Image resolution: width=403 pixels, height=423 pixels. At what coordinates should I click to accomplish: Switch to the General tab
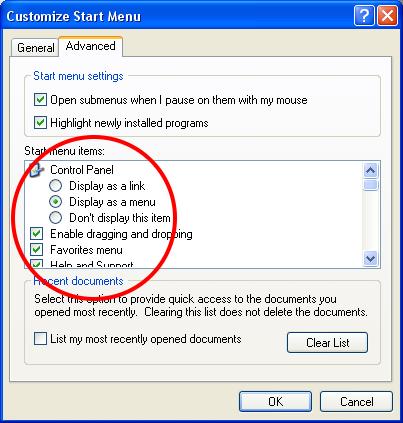pos(35,48)
